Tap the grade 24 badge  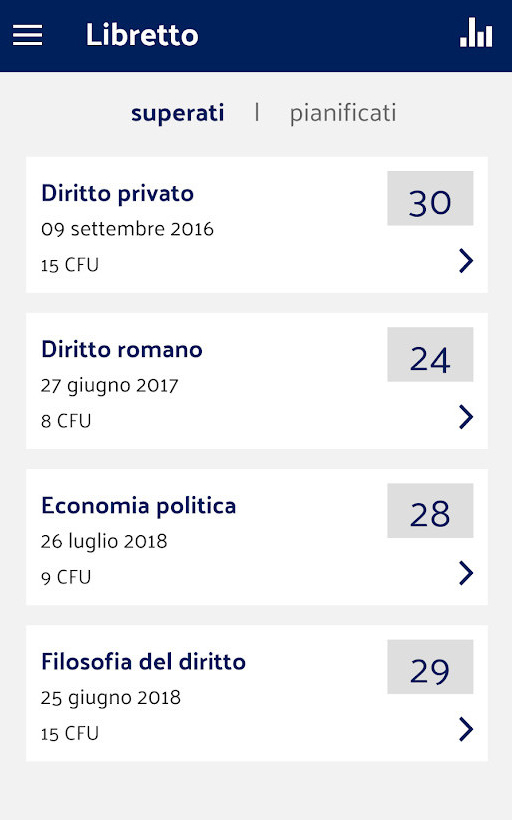tap(430, 355)
